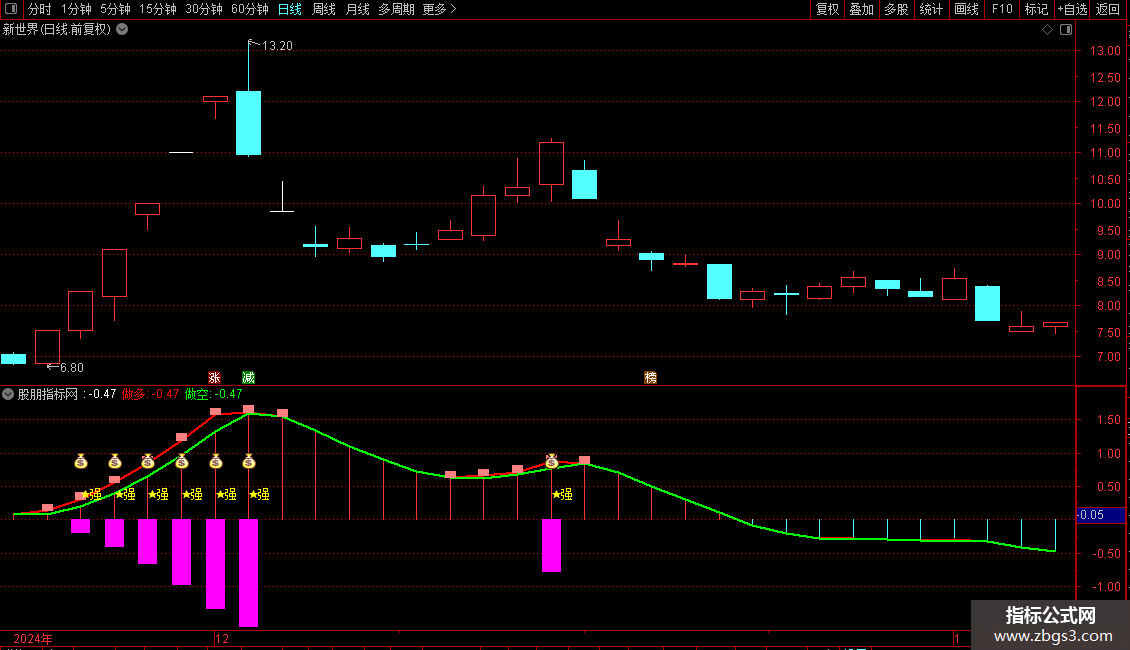Expand the 股朋指标网 indicator dropdown
This screenshot has height=650, width=1130.
point(8,394)
